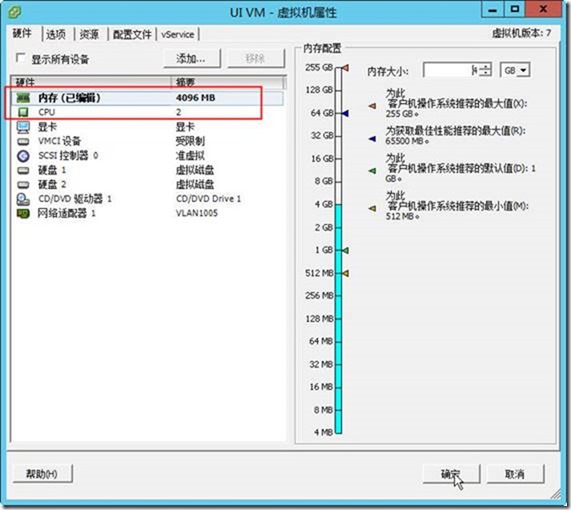
Task: Select the VMCI 设备 row
Action: click(x=147, y=141)
